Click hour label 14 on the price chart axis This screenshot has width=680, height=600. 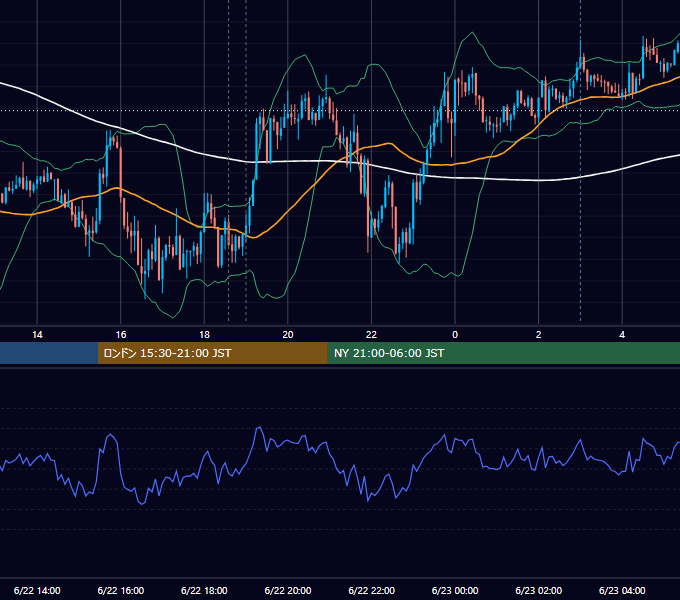click(37, 335)
